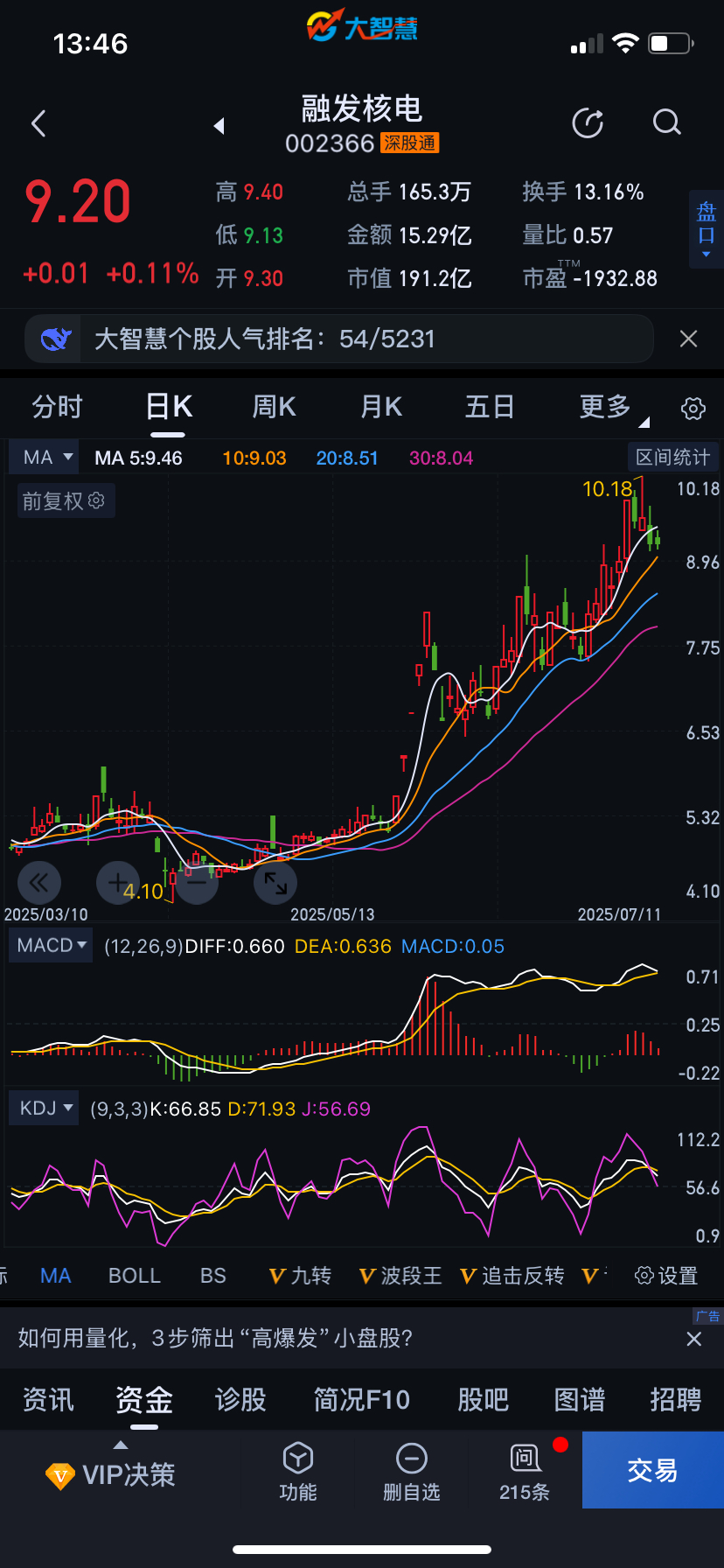Select the 日K chart tab
Viewport: 724px width, 1568px height.
tap(168, 407)
